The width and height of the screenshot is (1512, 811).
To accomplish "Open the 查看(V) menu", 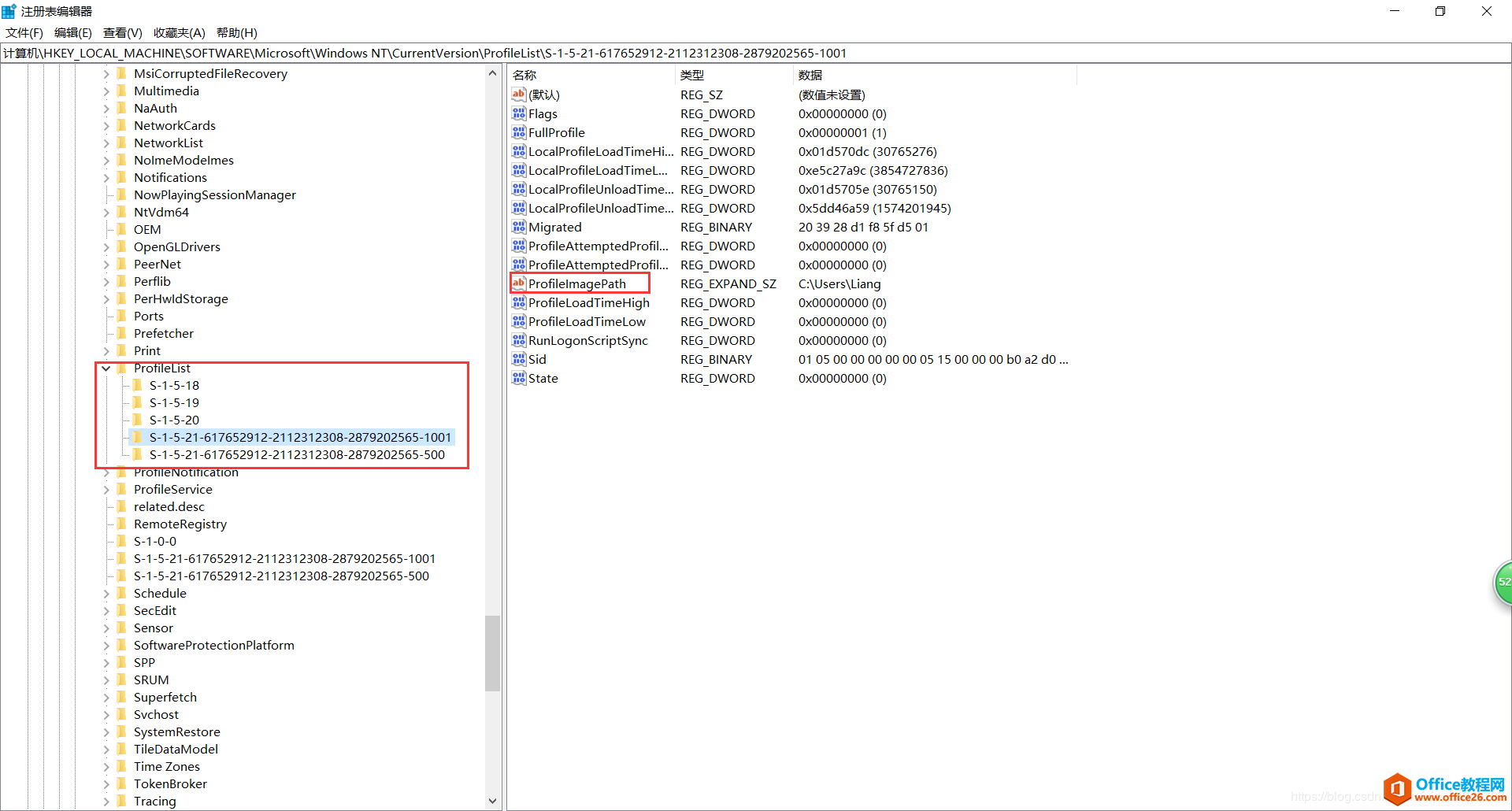I will point(123,32).
